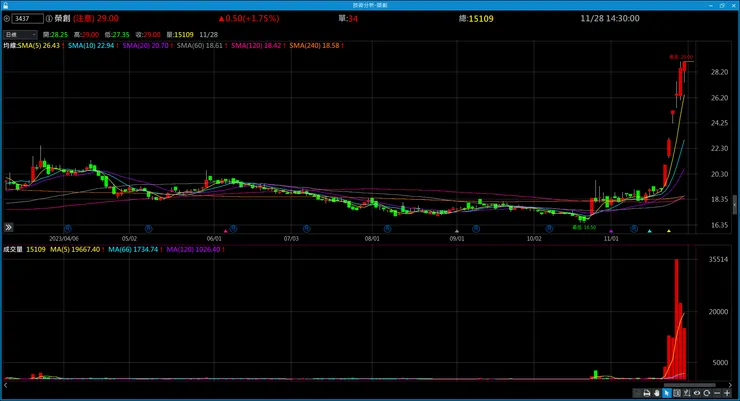Click the dimmed leftmost bottom toolbar icon
Screen dimensions: 740x401
(638, 393)
